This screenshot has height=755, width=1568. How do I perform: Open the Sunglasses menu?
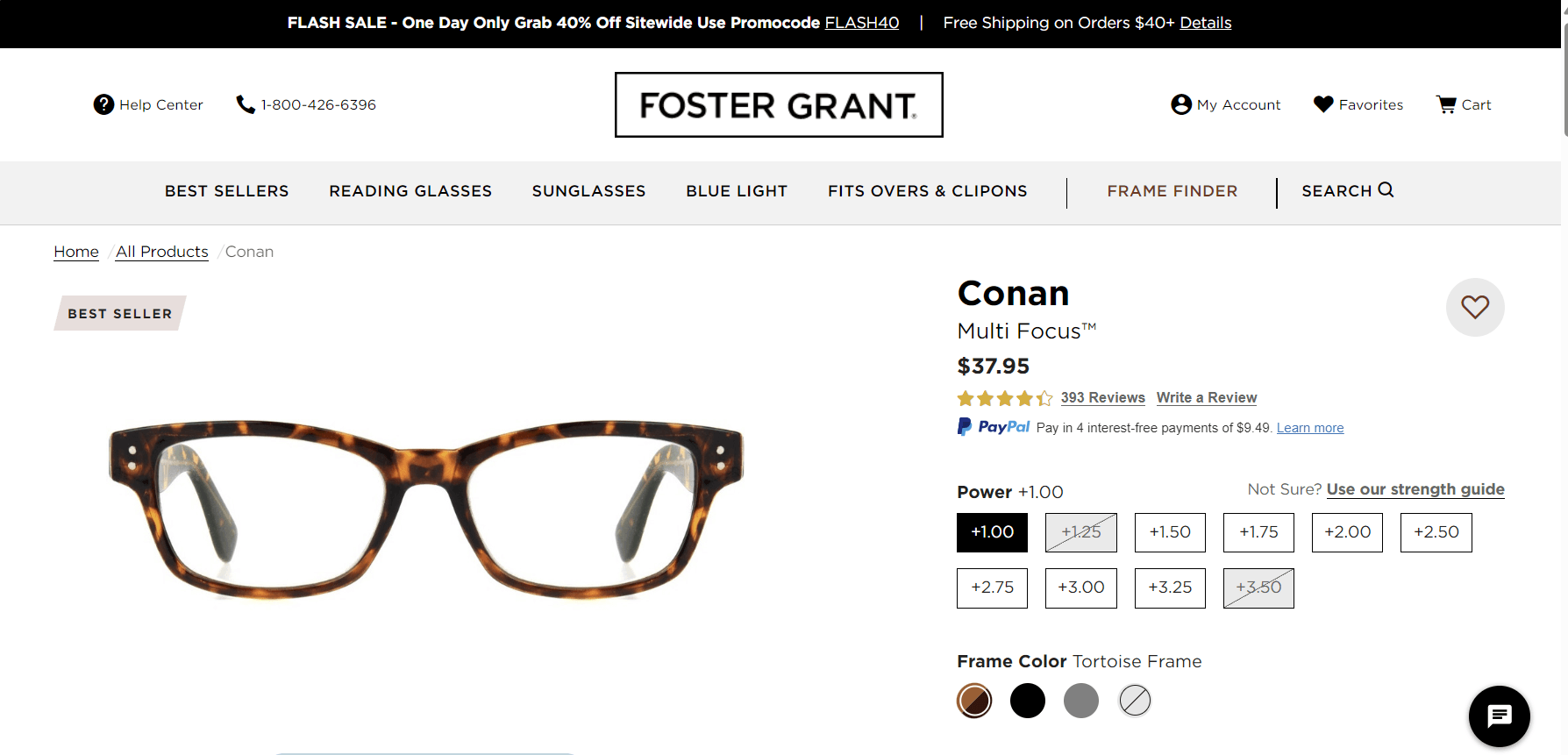click(x=588, y=190)
